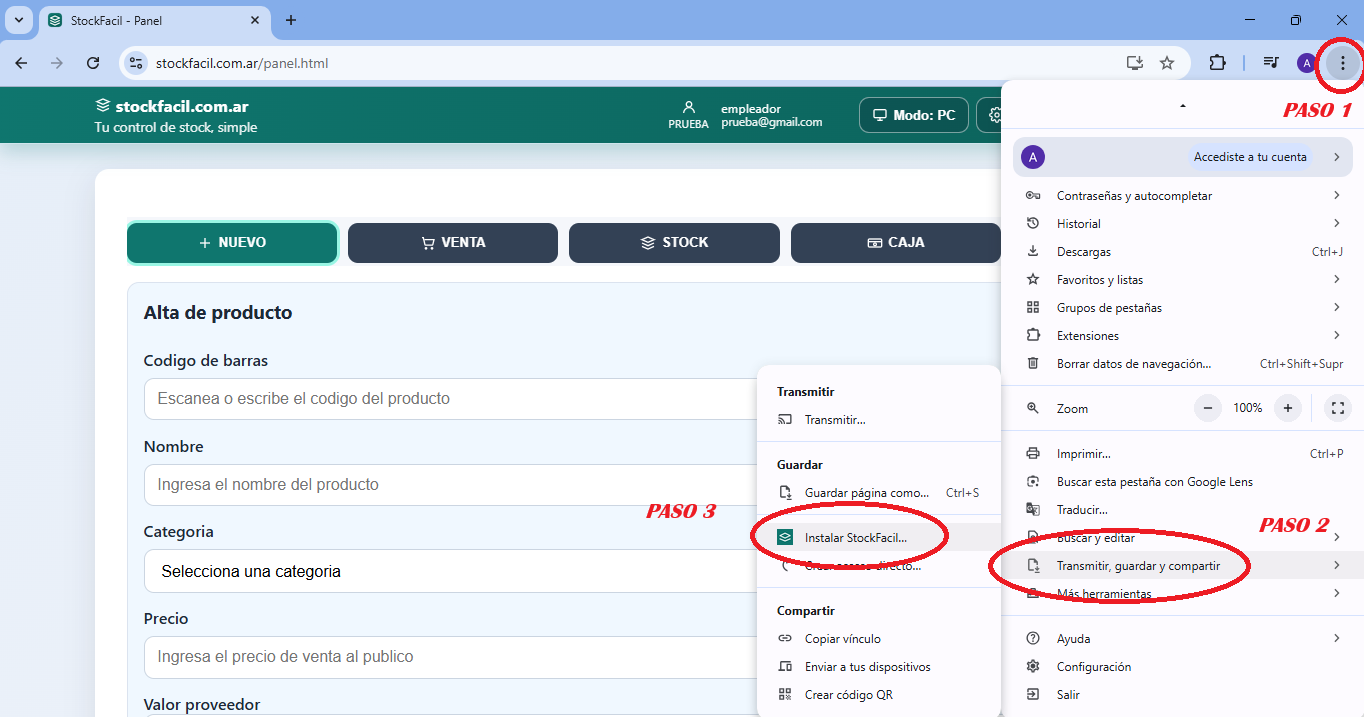The width and height of the screenshot is (1364, 717).
Task: Select Copiar vínculo option
Action: [879, 639]
